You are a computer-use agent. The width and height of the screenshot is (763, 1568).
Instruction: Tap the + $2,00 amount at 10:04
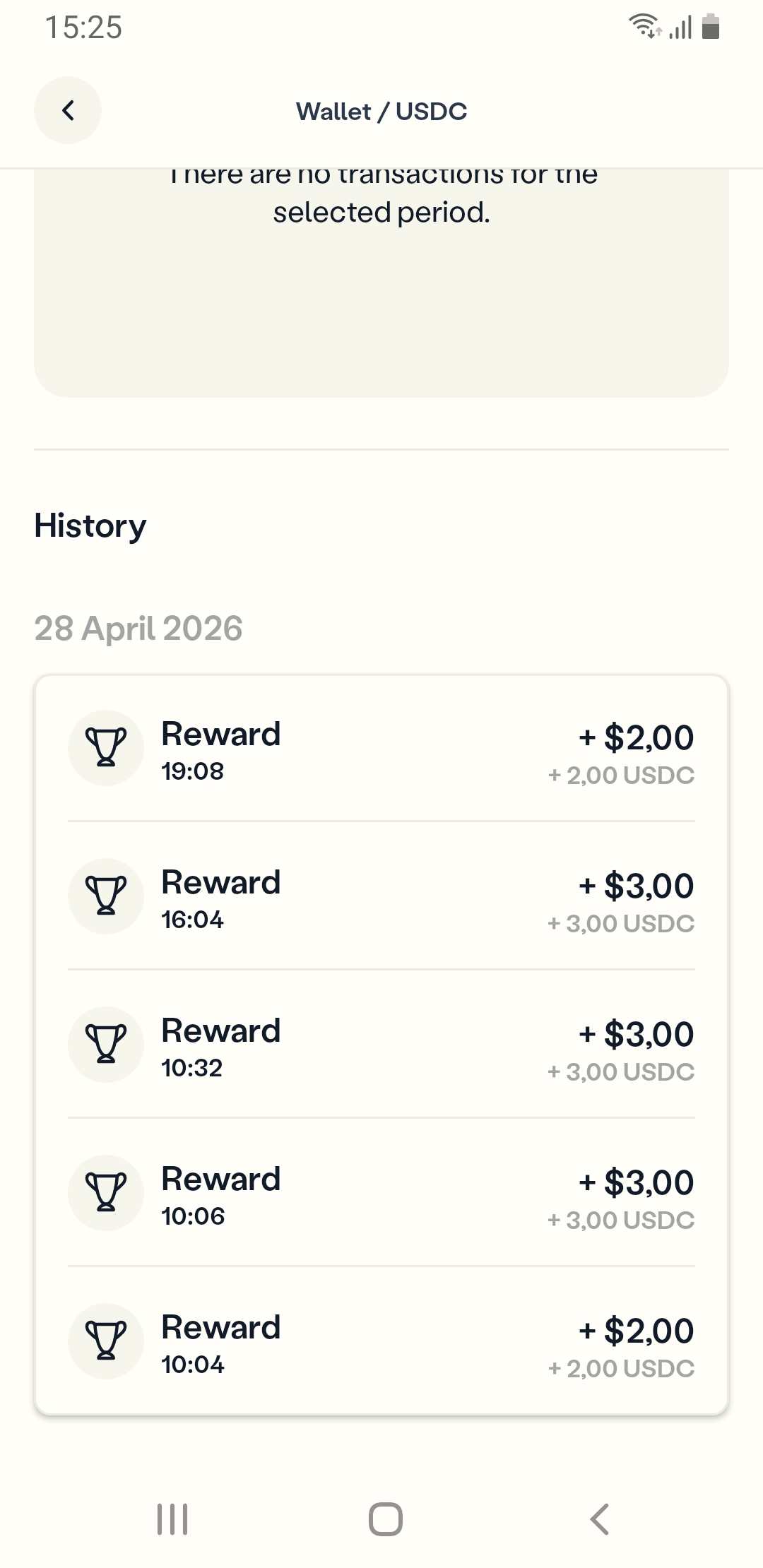(x=636, y=1331)
